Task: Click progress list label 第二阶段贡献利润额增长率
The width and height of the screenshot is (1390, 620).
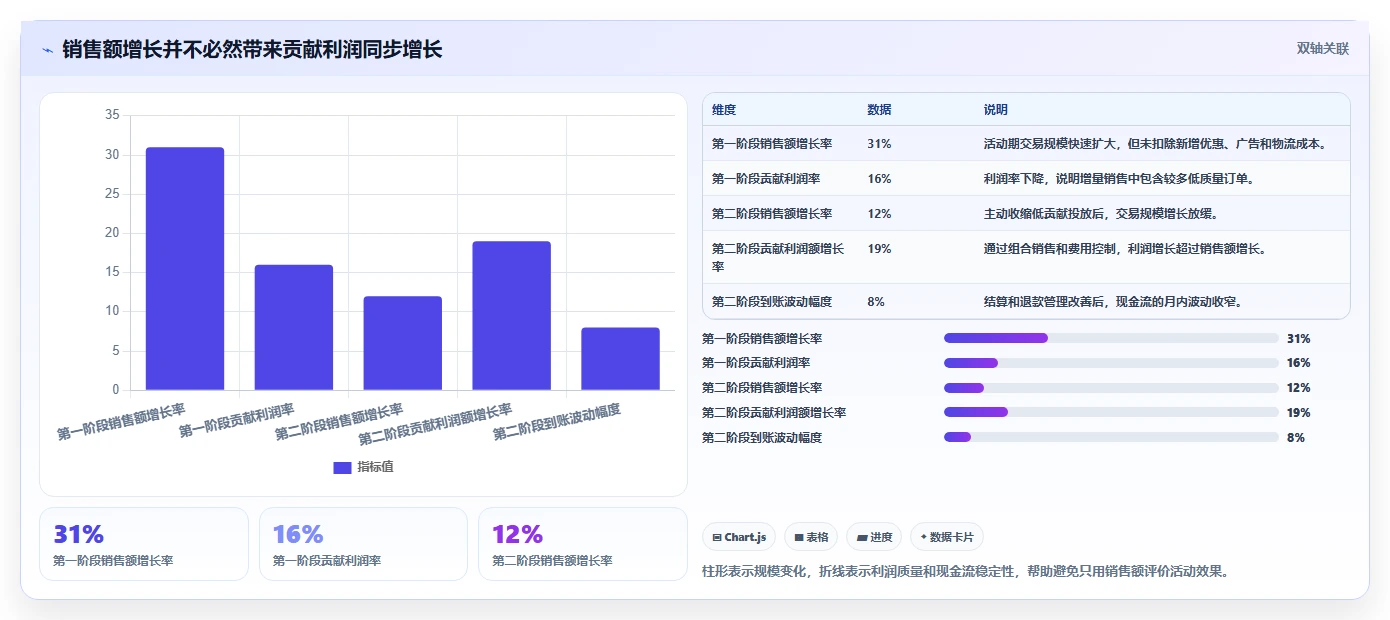Action: point(774,413)
